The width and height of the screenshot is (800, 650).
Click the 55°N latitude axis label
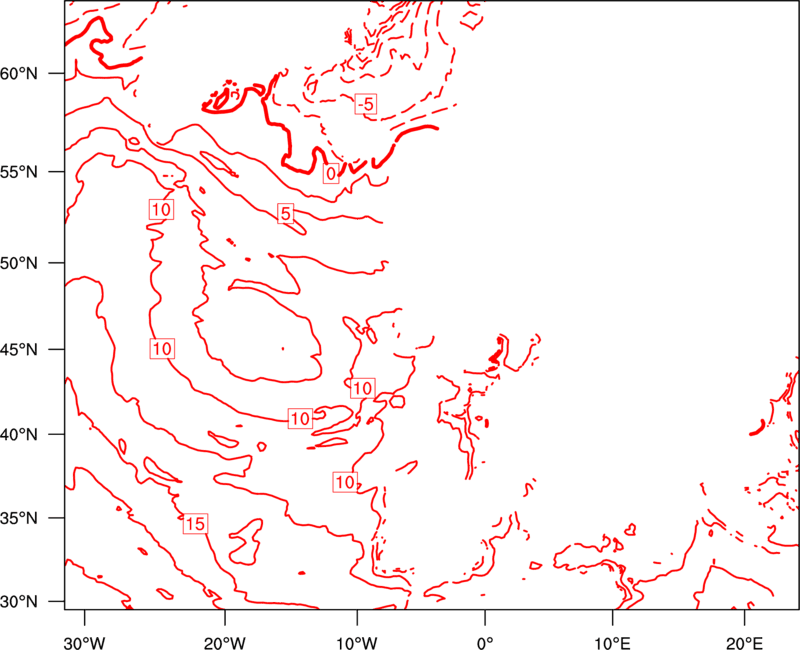coord(19,172)
